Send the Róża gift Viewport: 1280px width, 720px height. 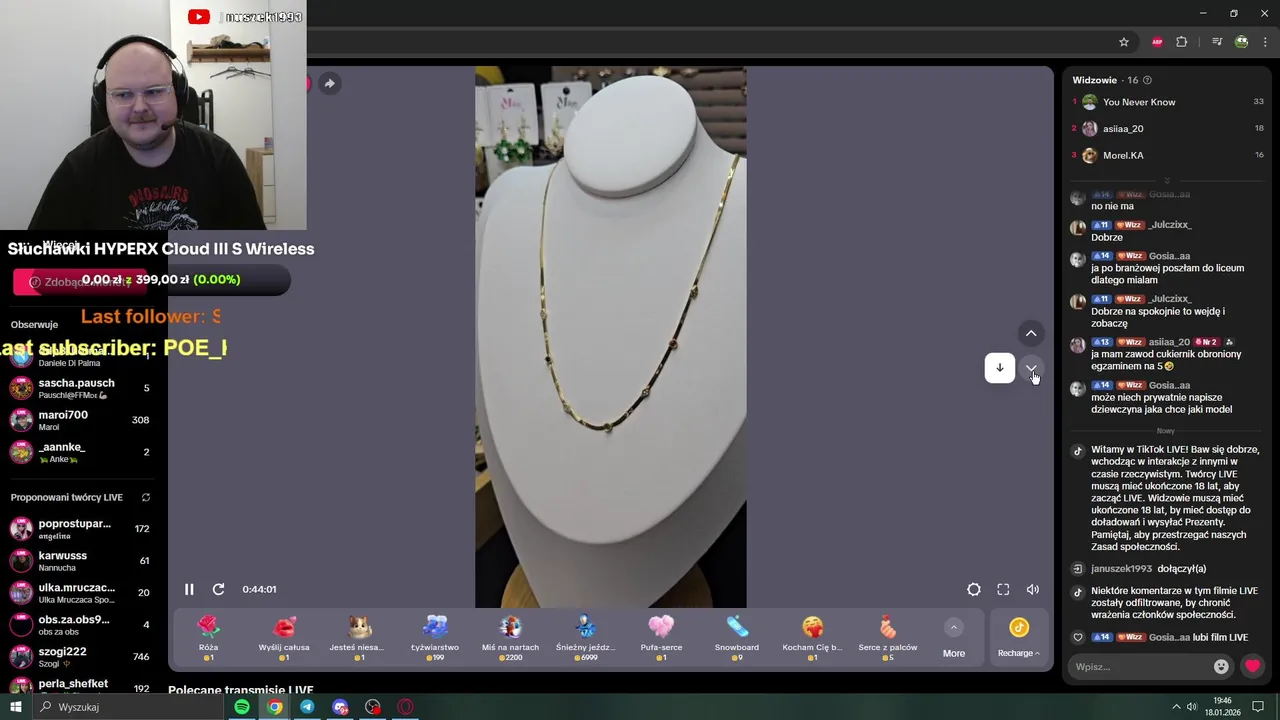point(208,637)
